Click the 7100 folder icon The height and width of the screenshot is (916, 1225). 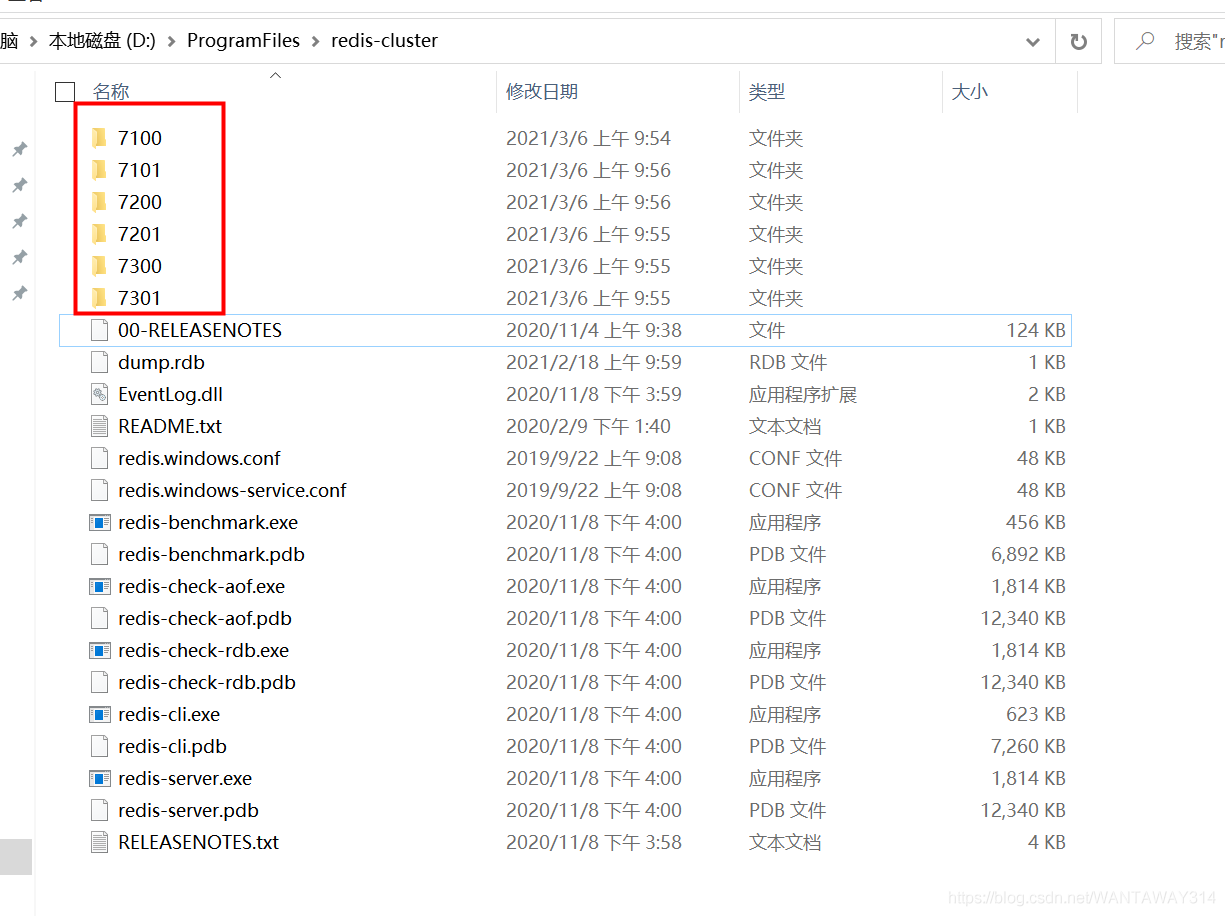99,138
